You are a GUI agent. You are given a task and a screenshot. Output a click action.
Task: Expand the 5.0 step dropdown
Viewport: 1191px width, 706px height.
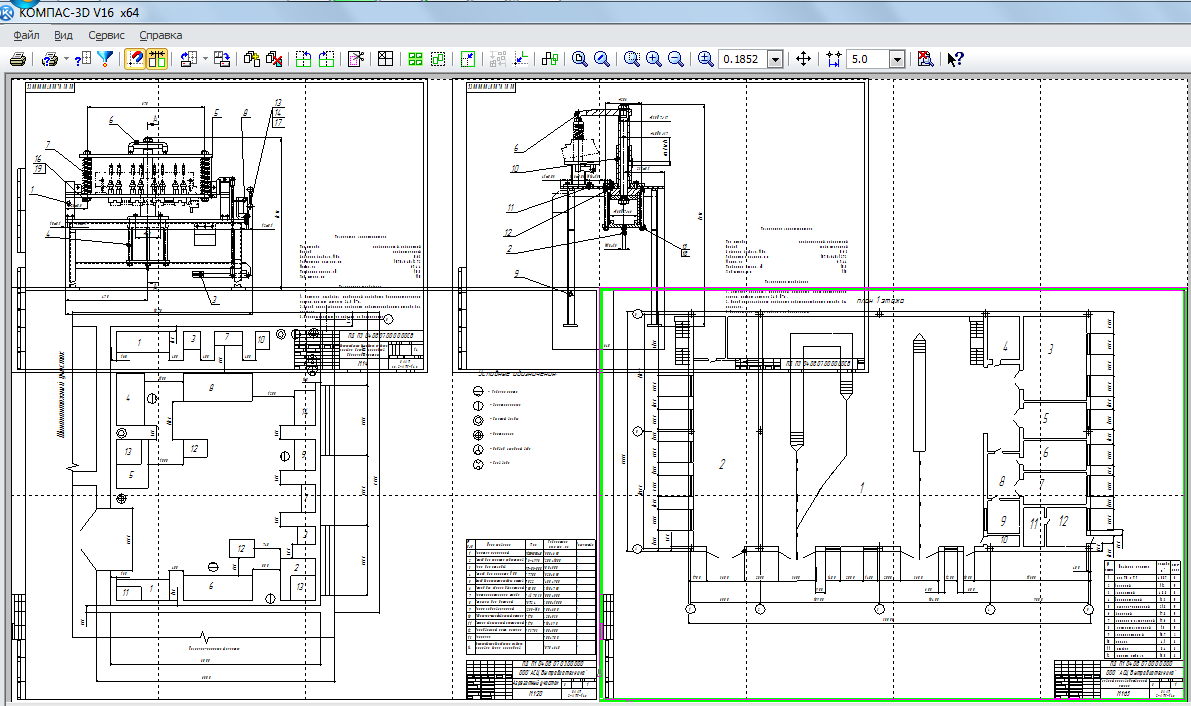[897, 59]
